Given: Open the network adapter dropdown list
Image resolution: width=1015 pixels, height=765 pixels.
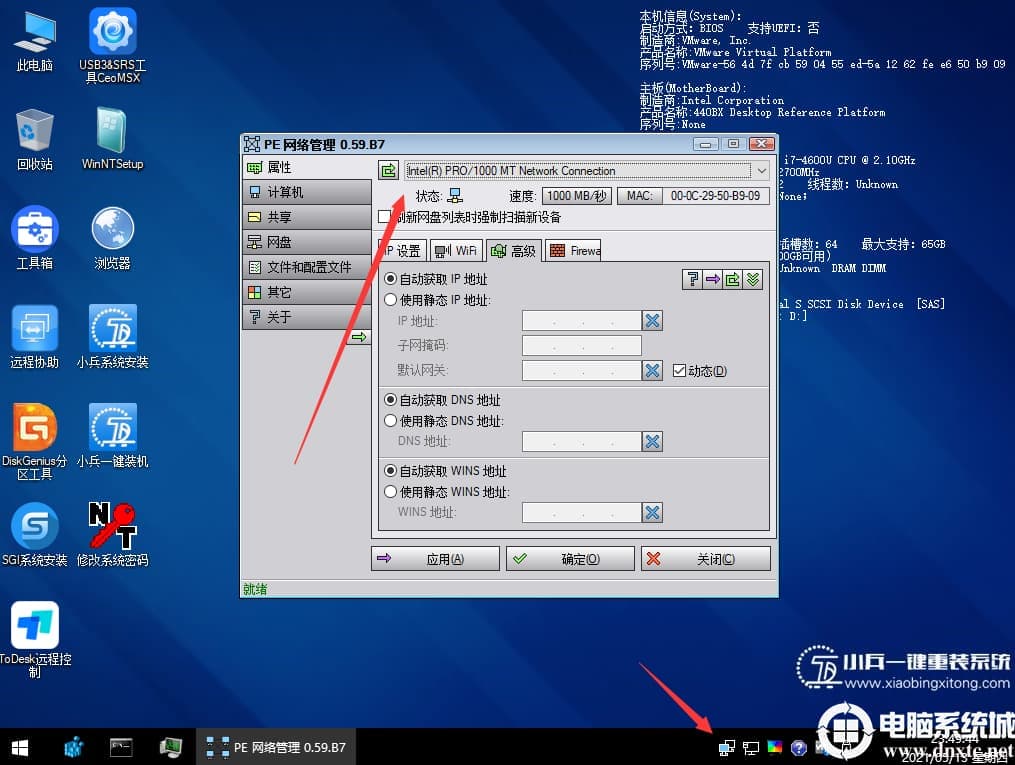Looking at the screenshot, I should click(x=761, y=170).
